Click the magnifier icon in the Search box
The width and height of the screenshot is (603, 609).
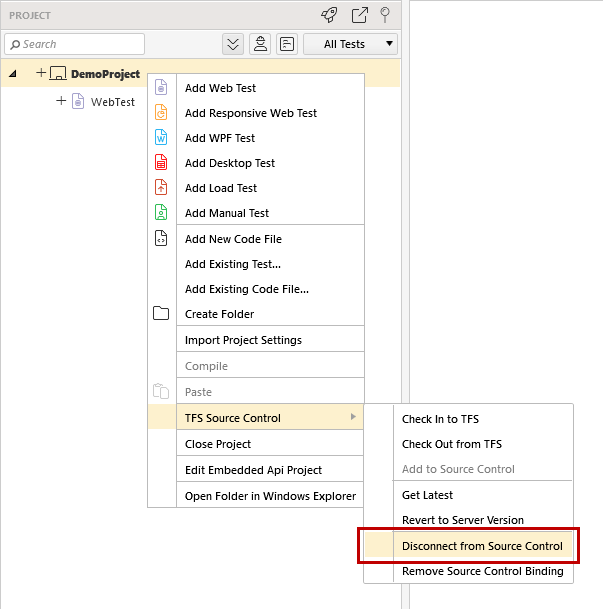[x=15, y=45]
